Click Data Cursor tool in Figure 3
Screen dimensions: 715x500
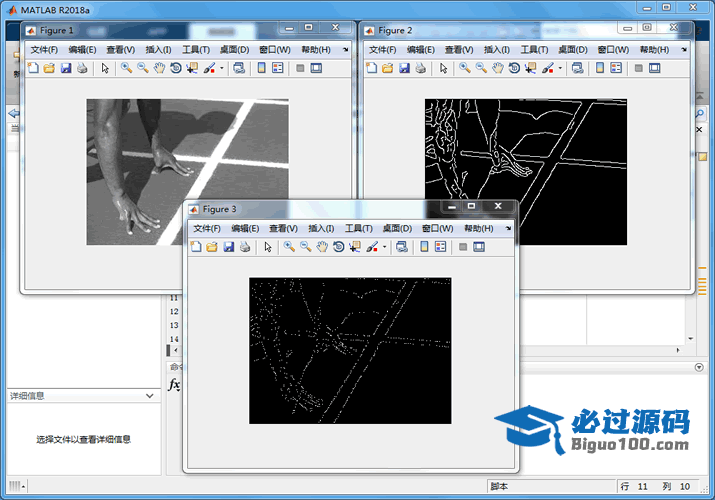coord(355,247)
